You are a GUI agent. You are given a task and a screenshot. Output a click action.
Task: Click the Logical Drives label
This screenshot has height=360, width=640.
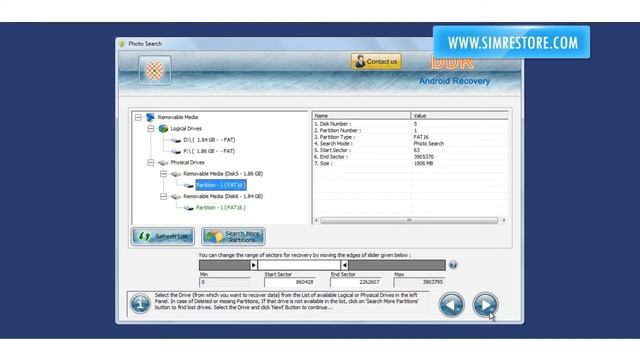(186, 129)
